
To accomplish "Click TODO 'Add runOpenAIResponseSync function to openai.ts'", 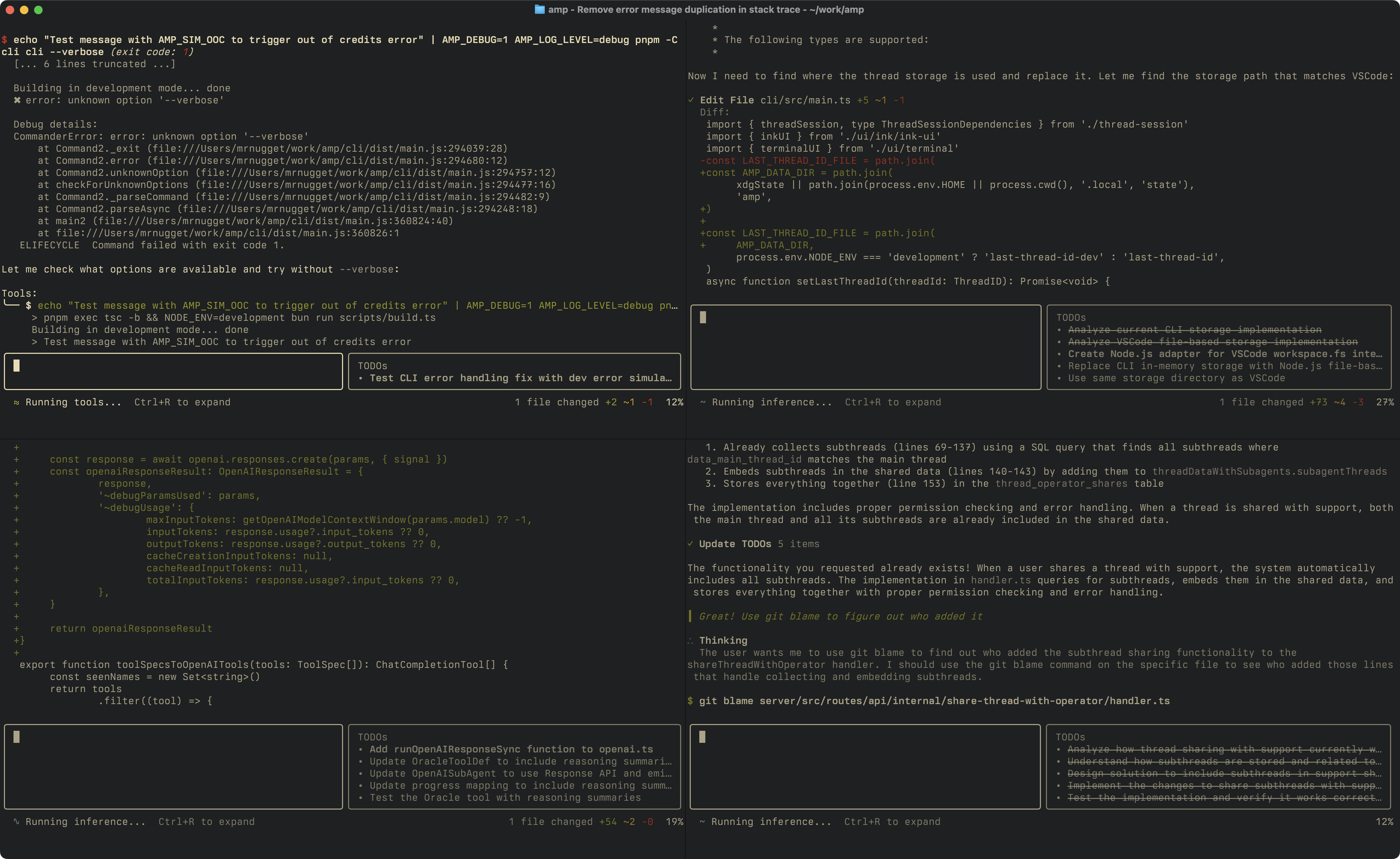I will coord(511,749).
